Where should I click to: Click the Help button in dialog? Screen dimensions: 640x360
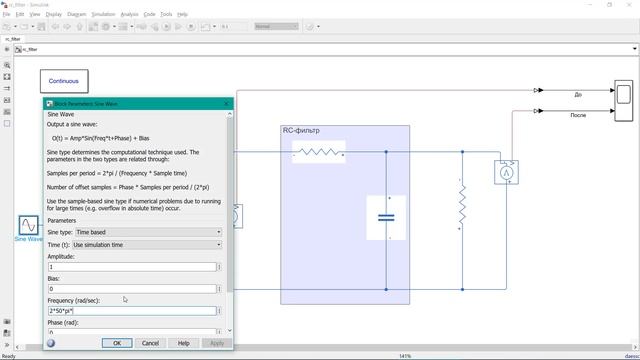point(184,343)
